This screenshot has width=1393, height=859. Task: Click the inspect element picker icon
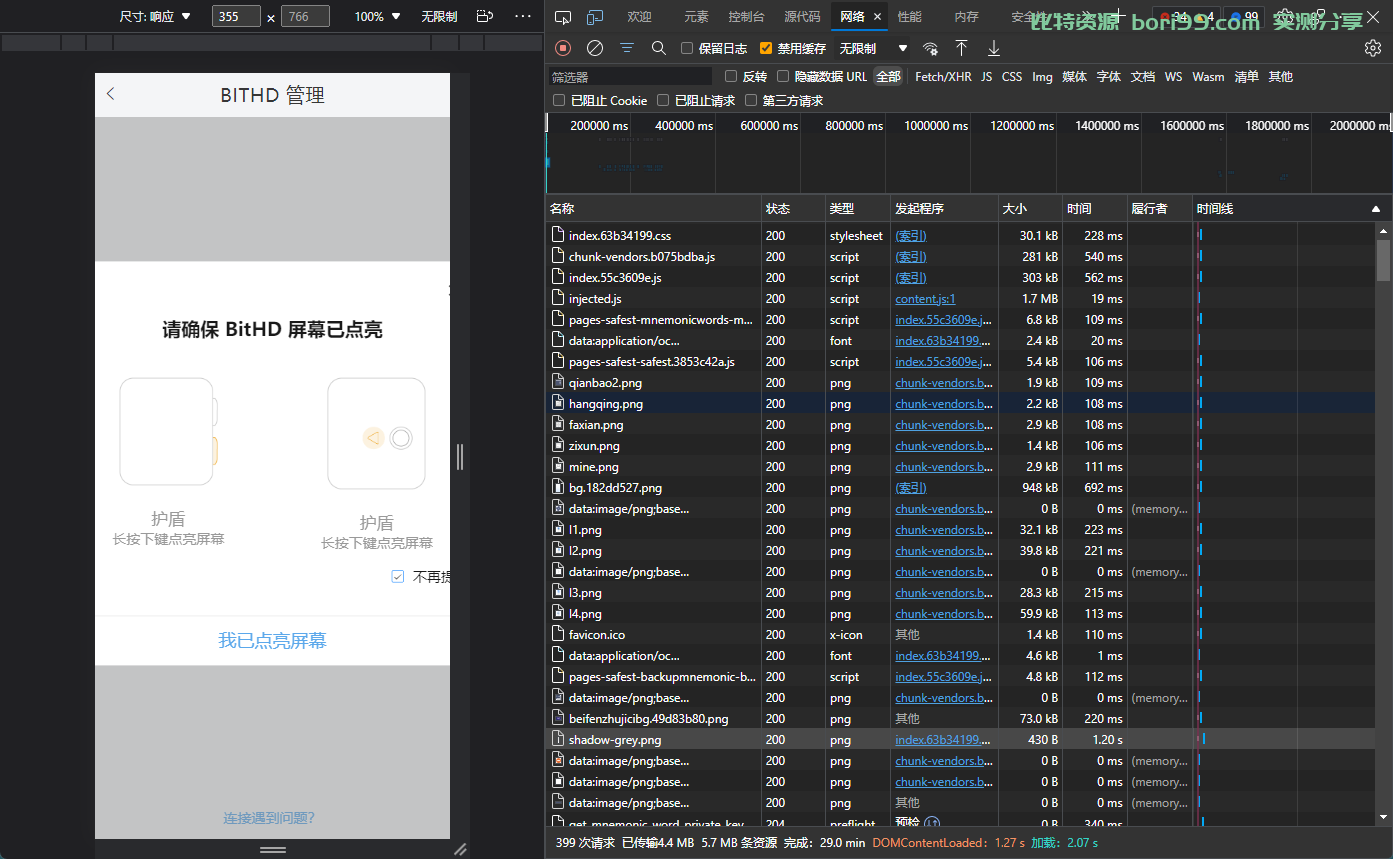coord(563,17)
